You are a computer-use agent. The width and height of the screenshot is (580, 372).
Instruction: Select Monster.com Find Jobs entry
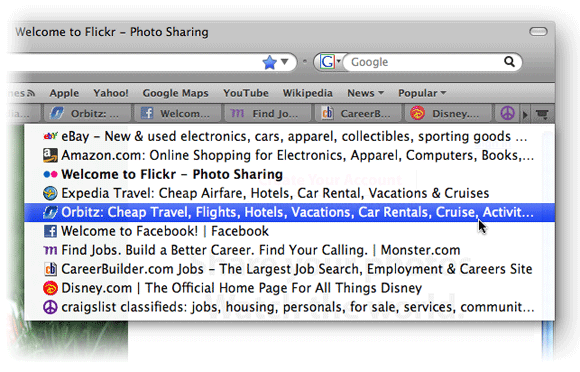pyautogui.click(x=290, y=250)
